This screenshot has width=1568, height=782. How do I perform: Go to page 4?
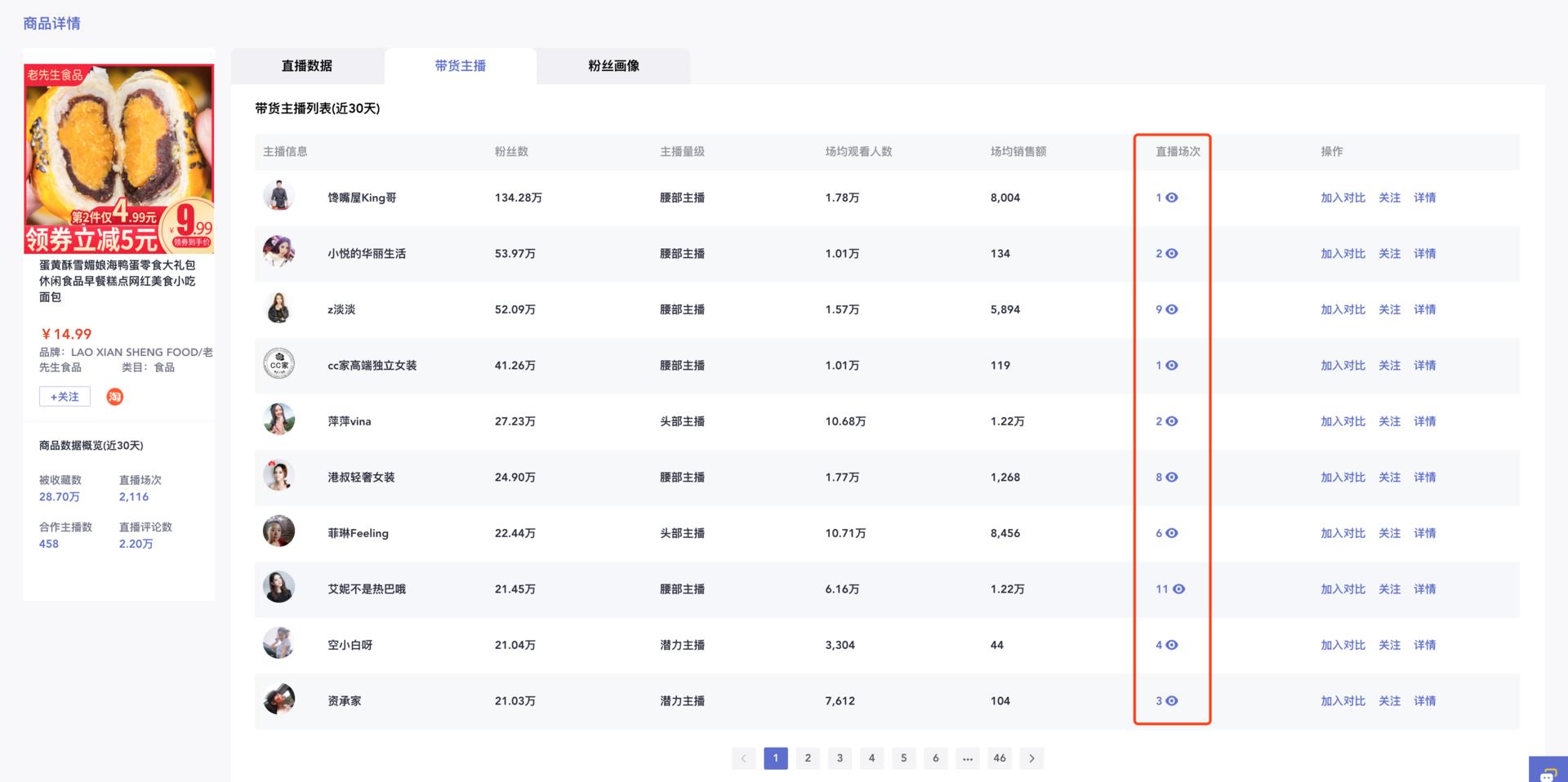click(x=871, y=758)
